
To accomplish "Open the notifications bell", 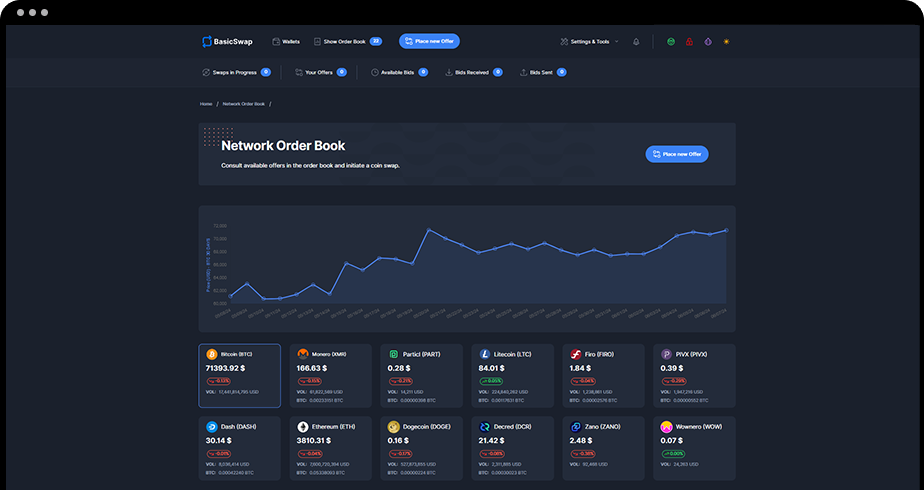I will [636, 42].
